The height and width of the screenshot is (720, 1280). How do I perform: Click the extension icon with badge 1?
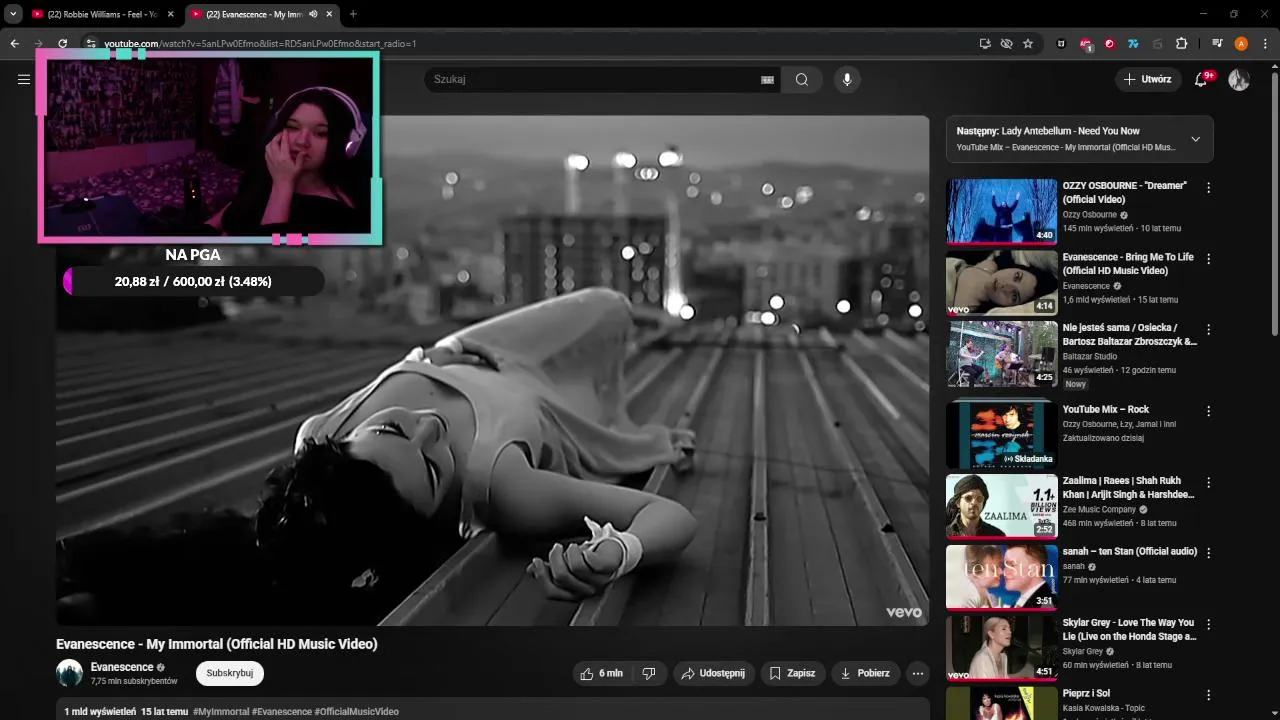[x=1086, y=44]
